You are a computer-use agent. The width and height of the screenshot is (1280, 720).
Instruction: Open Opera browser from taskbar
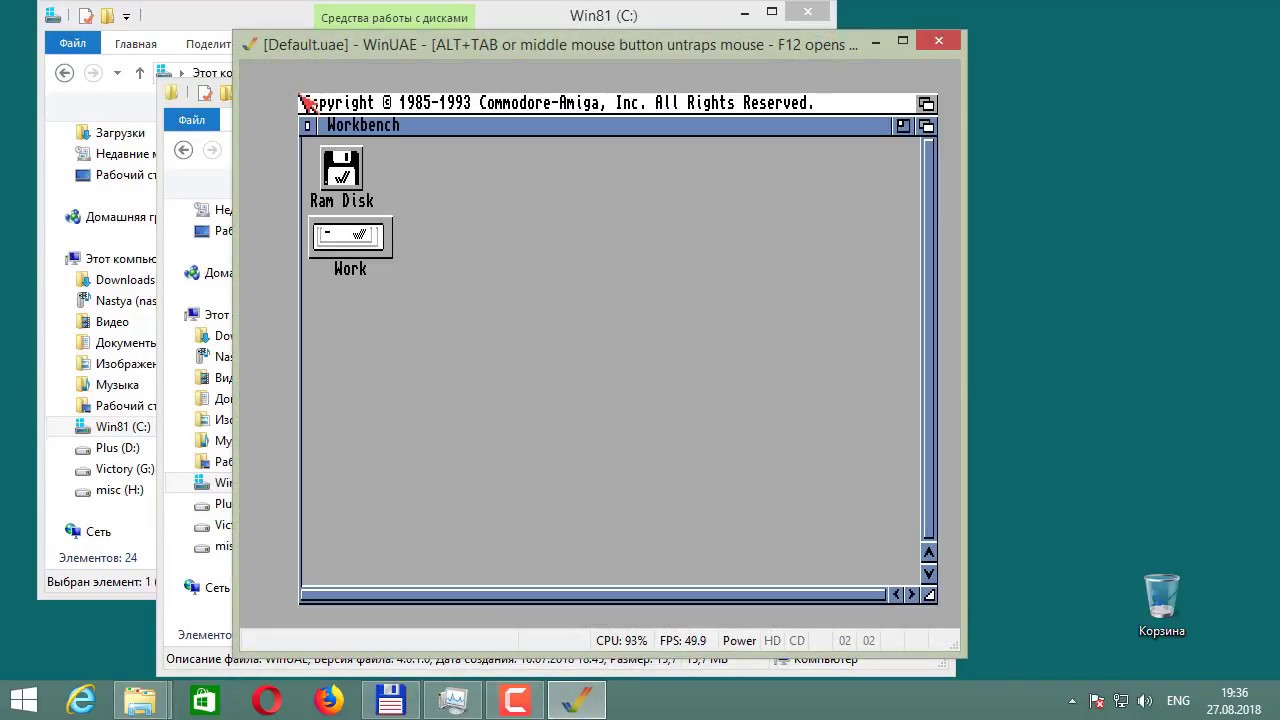[x=266, y=700]
